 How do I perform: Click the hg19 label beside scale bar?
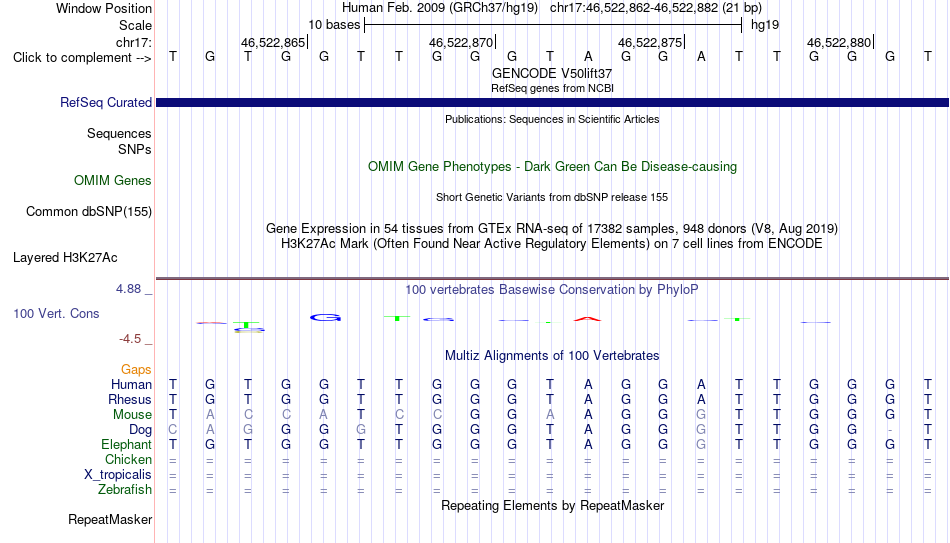pyautogui.click(x=765, y=25)
